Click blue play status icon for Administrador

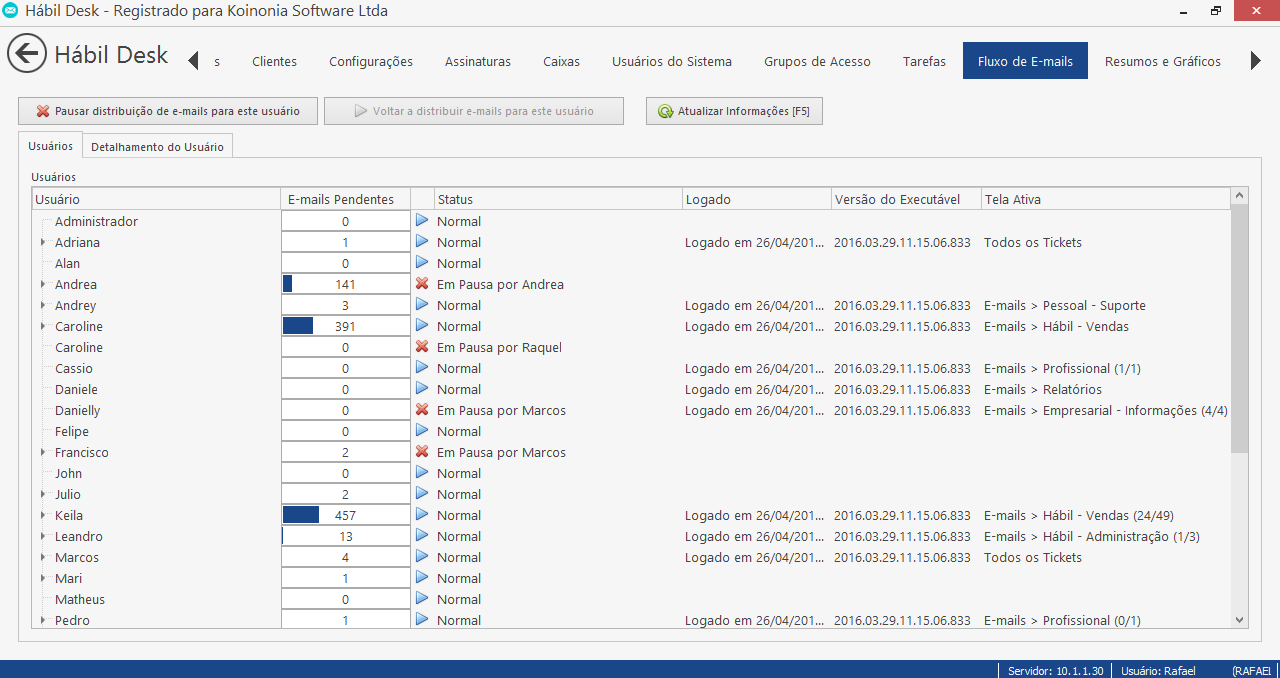click(422, 221)
